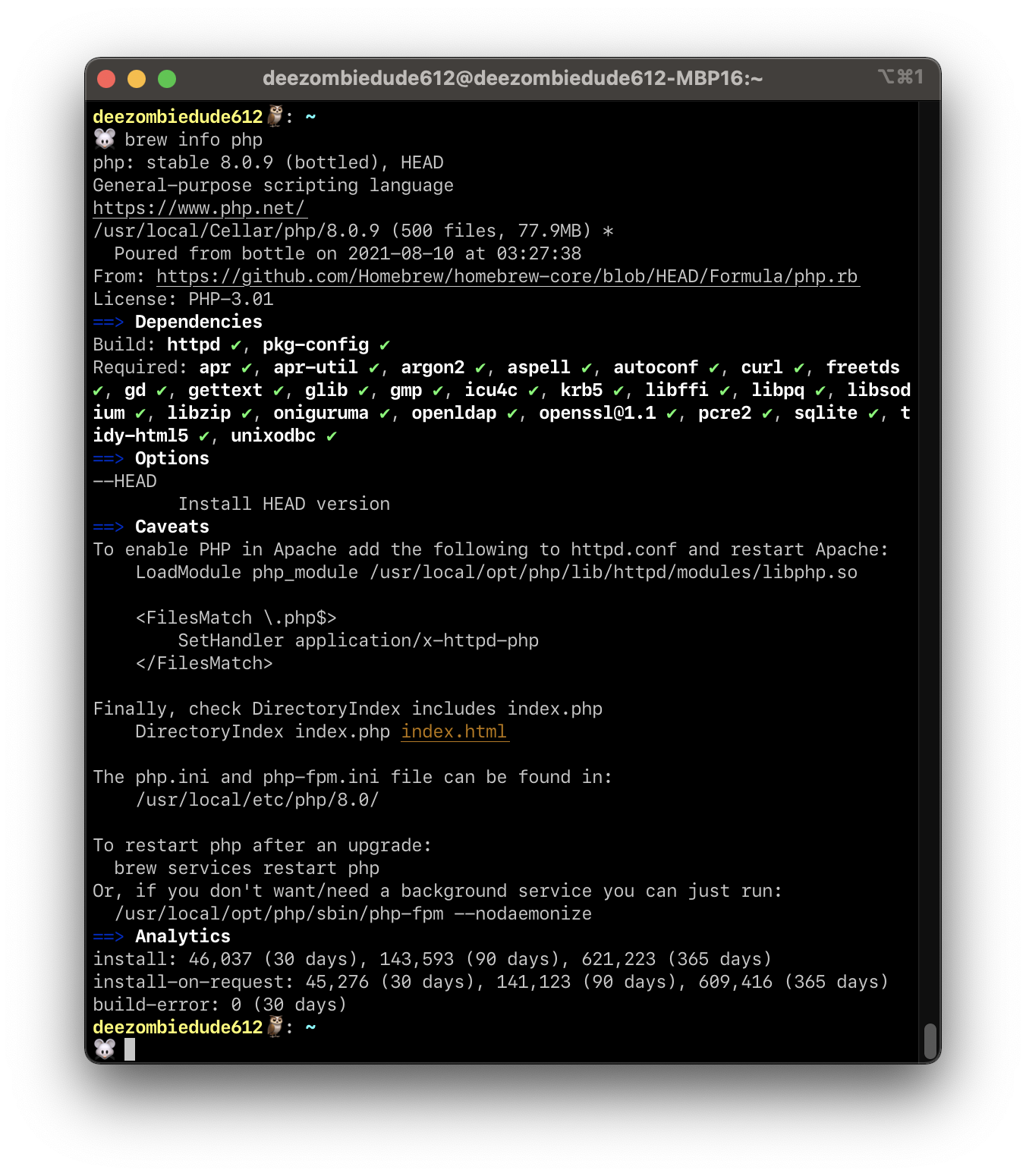Click the owl emoji in the bottom prompt

[275, 1027]
